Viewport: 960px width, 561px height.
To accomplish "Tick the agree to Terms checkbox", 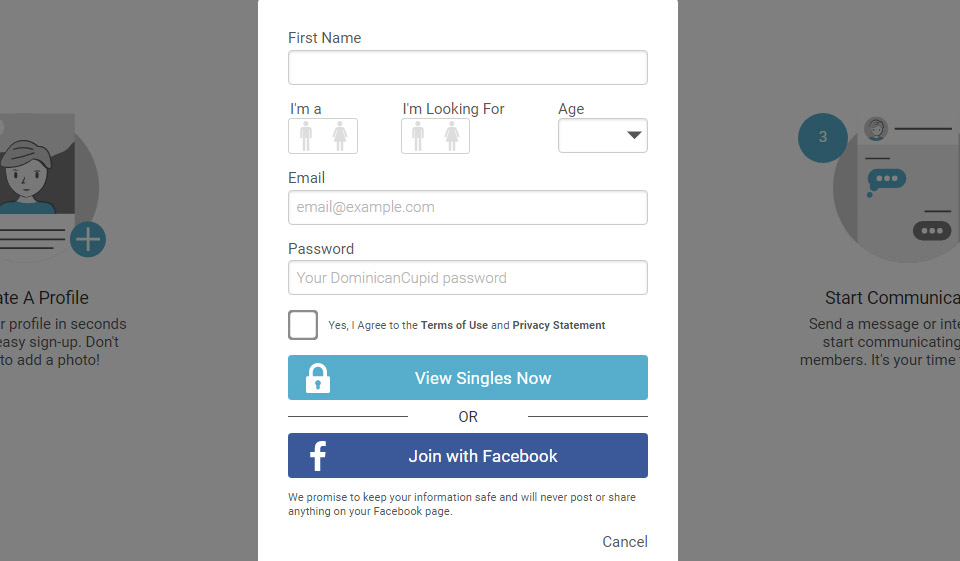I will [x=303, y=325].
